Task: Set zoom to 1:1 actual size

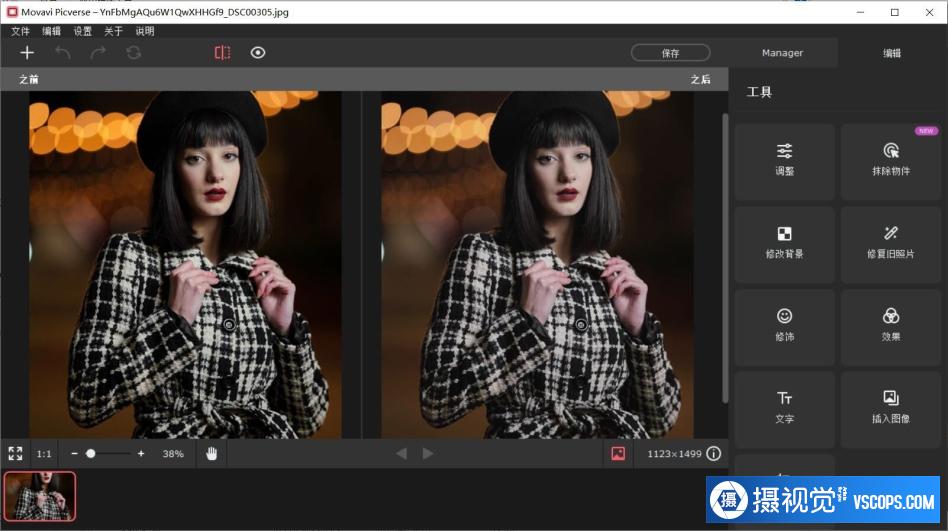Action: [x=44, y=454]
